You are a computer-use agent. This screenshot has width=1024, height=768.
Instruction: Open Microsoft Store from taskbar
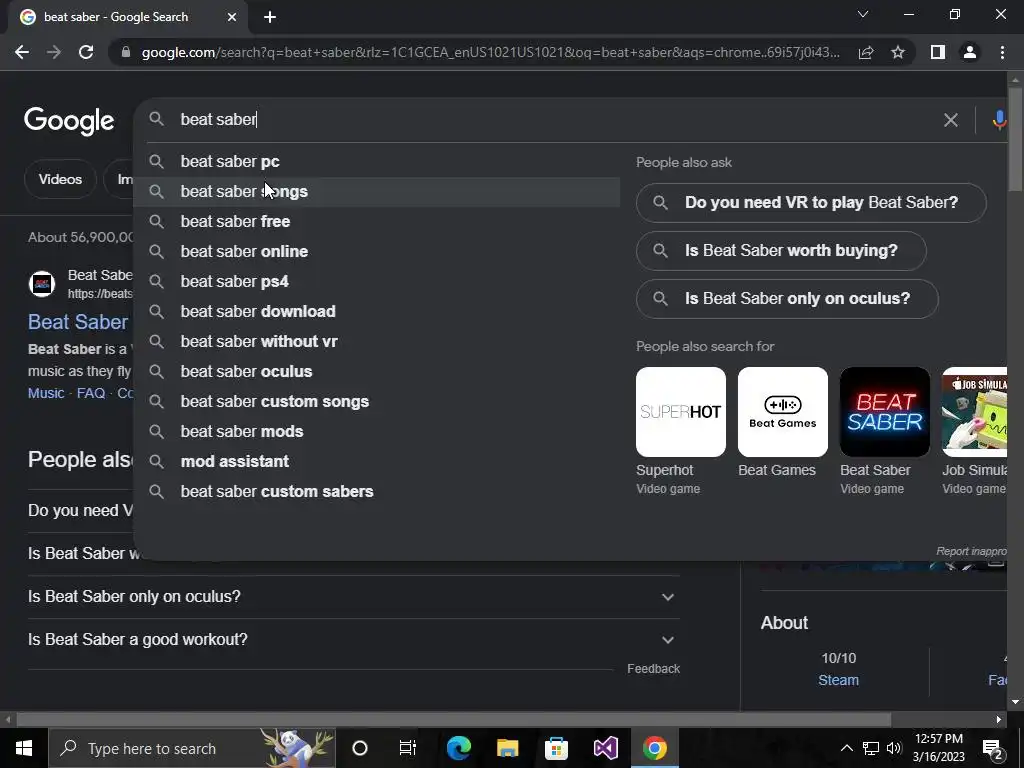tap(556, 748)
